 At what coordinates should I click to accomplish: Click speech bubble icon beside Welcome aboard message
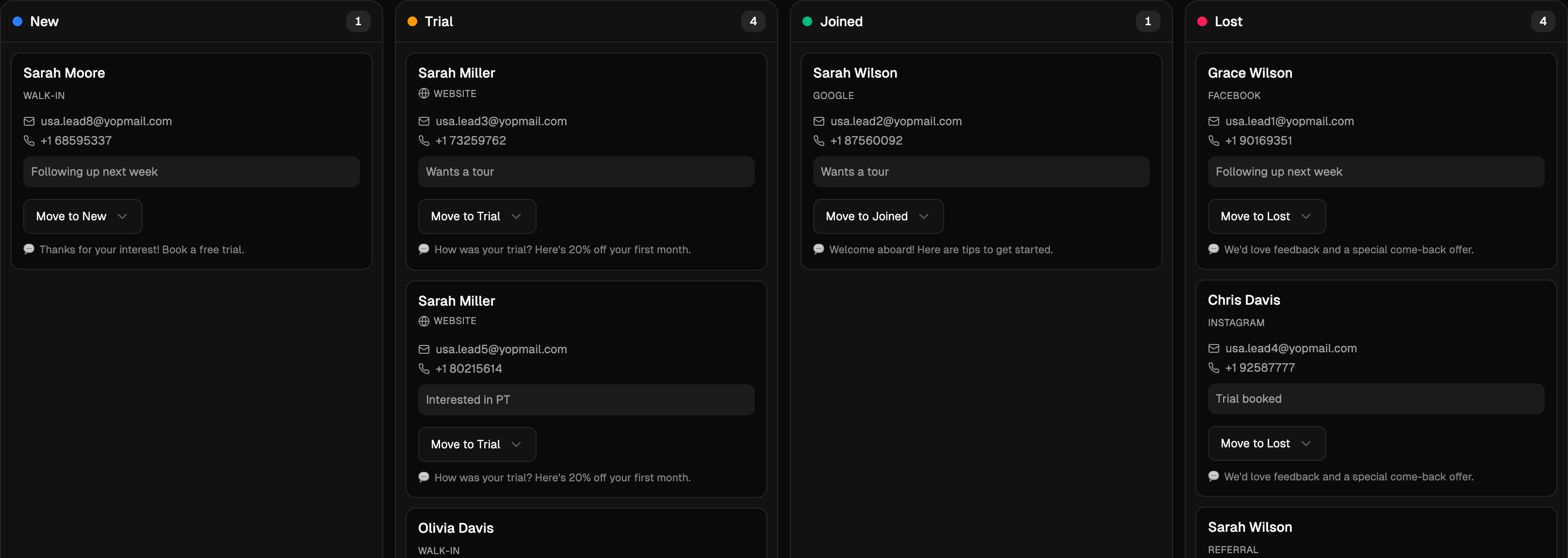coord(819,249)
